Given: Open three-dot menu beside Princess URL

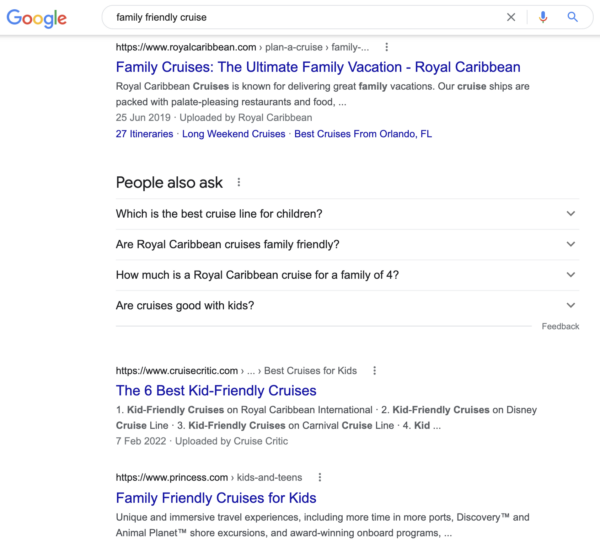Looking at the screenshot, I should point(320,478).
